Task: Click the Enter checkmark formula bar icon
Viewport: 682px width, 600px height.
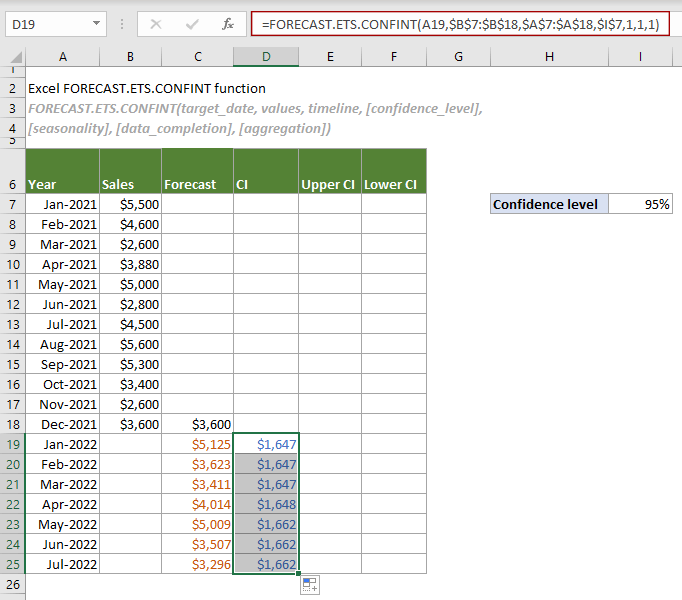Action: (x=191, y=23)
